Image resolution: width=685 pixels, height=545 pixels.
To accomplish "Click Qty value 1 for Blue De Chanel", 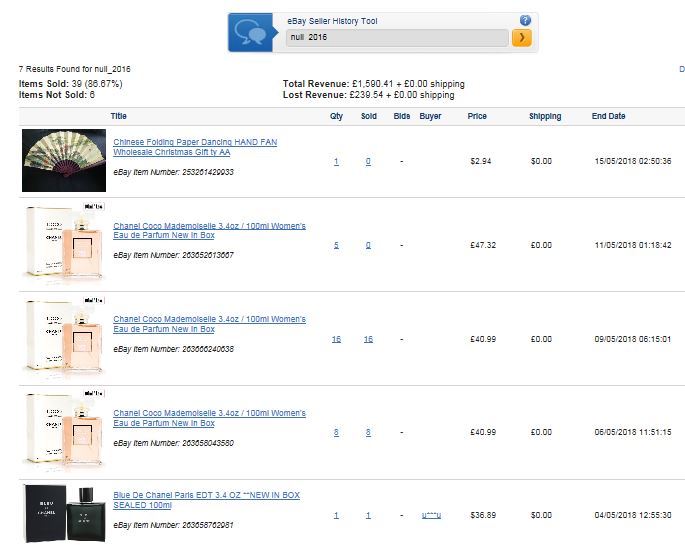I will (336, 515).
